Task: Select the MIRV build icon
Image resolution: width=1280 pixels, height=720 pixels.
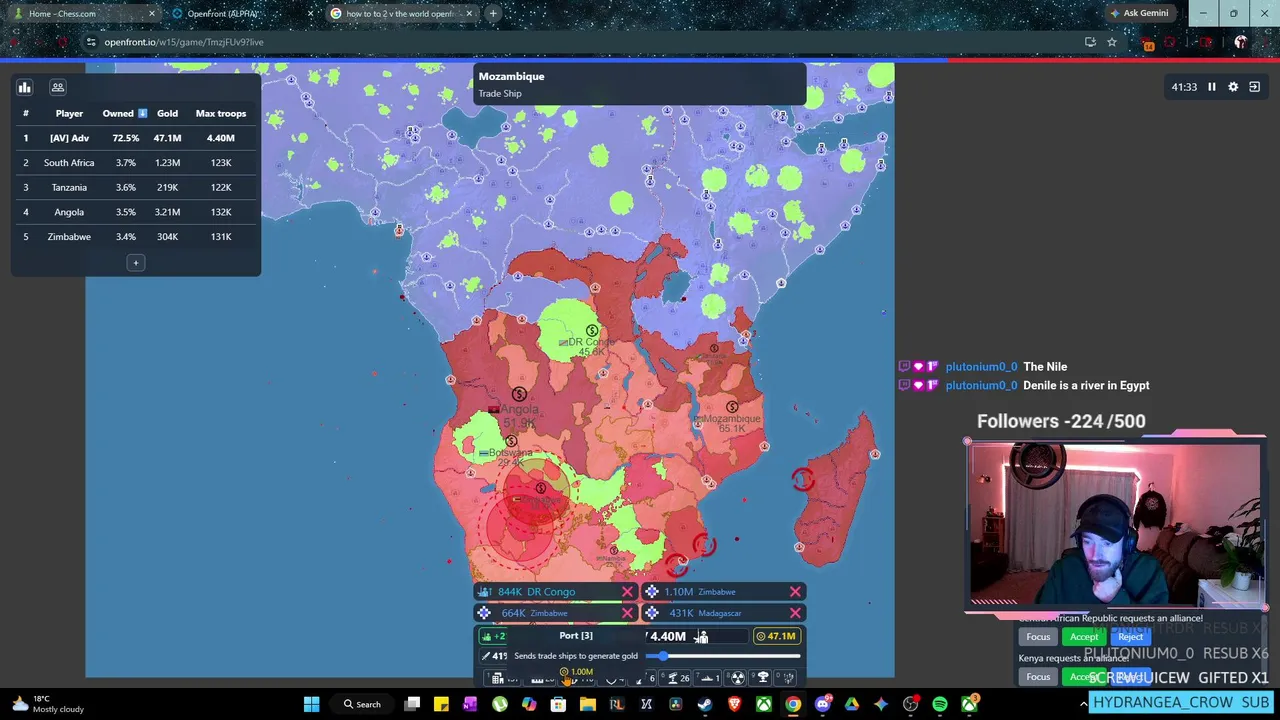Action: coord(788,679)
